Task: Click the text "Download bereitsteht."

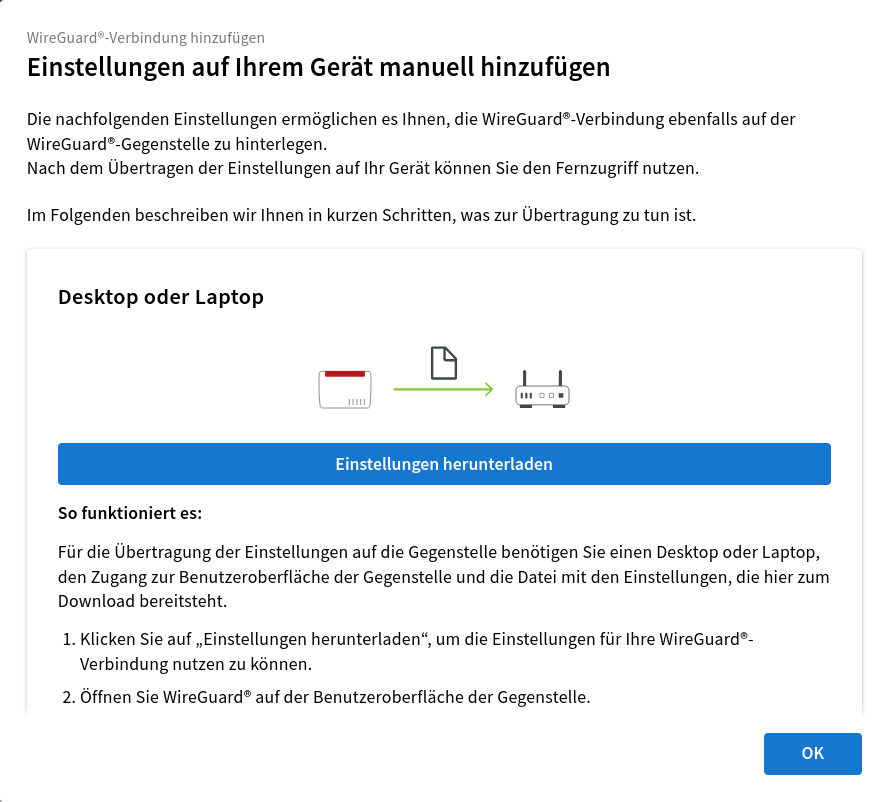Action: [142, 601]
